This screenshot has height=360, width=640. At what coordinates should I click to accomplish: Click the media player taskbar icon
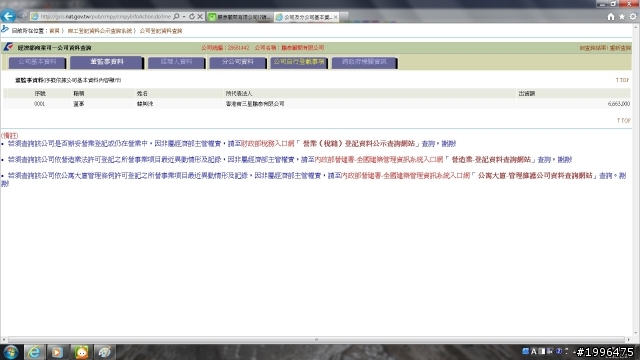[x=57, y=352]
